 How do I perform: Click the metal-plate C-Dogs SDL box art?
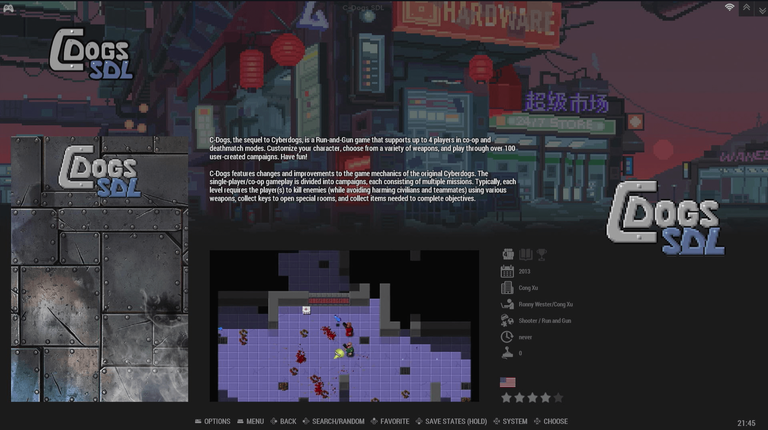(x=99, y=268)
